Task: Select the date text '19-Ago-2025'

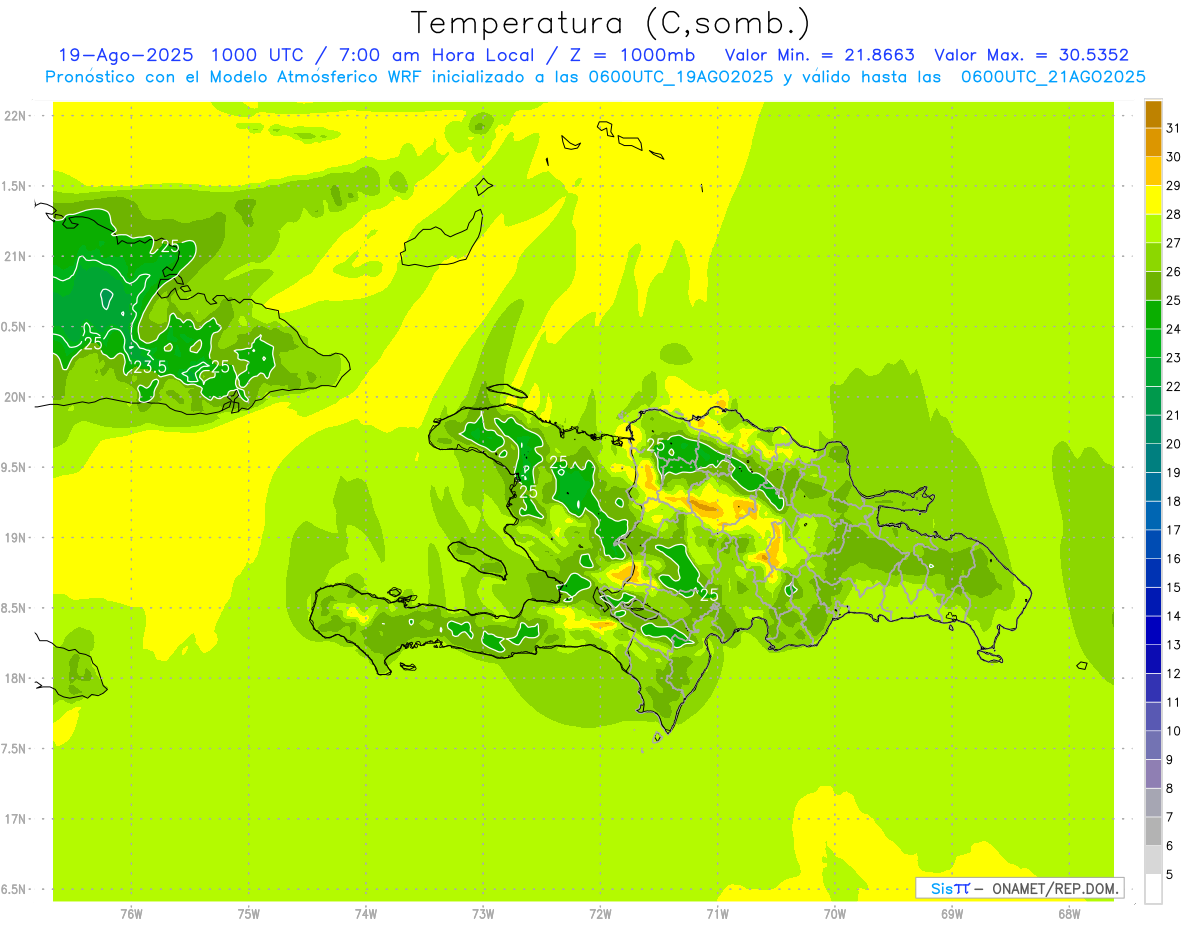Action: (x=125, y=55)
